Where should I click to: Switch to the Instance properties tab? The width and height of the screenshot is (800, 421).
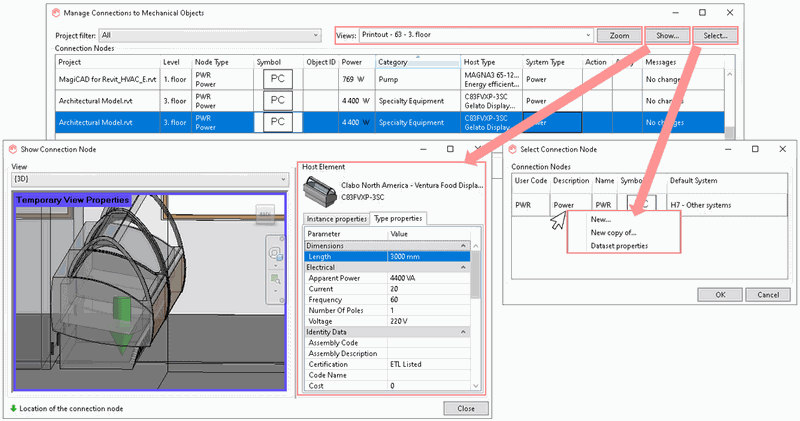tap(336, 219)
